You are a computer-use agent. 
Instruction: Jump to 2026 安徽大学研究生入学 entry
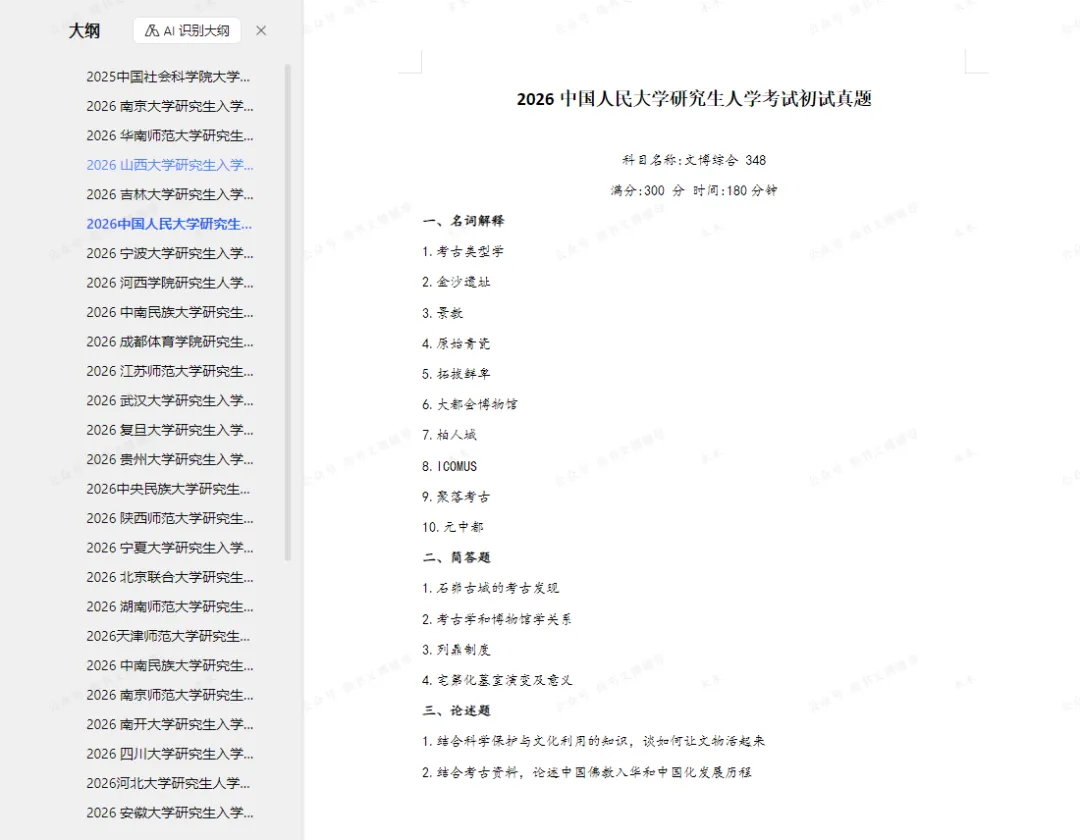[x=169, y=813]
